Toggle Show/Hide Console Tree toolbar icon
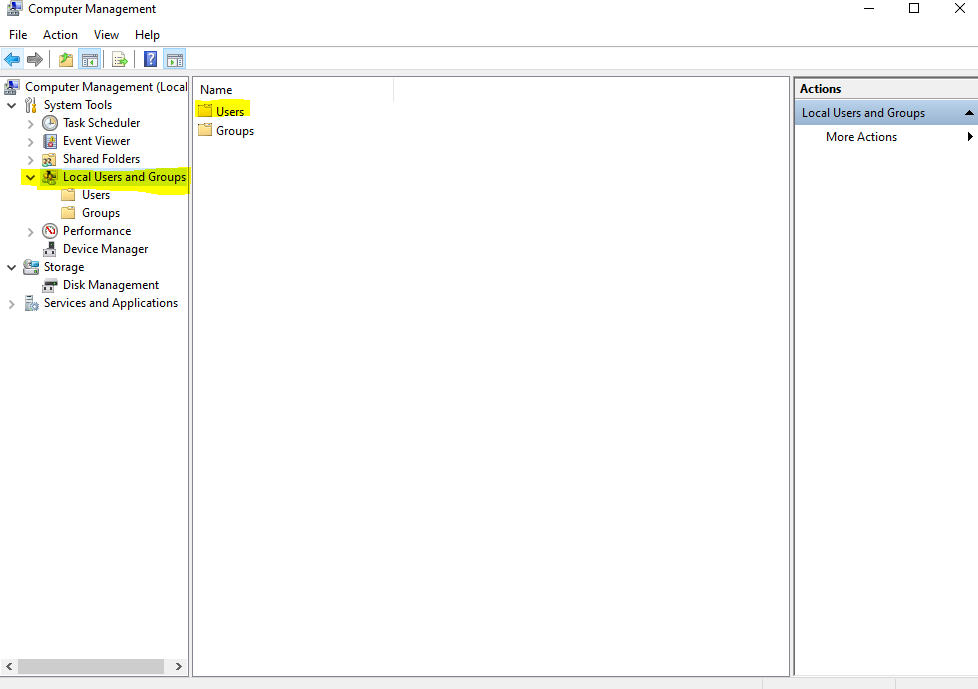The width and height of the screenshot is (978, 689). click(89, 60)
